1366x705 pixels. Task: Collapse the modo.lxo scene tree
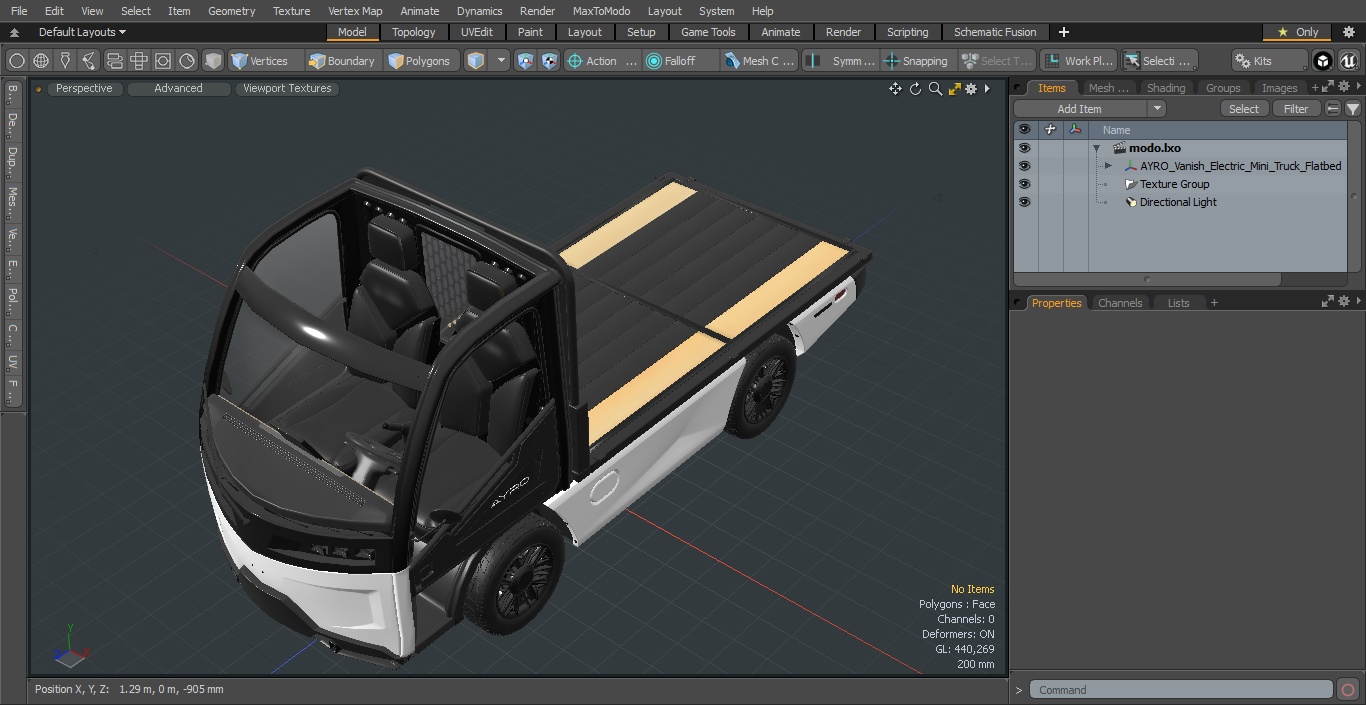coord(1097,148)
